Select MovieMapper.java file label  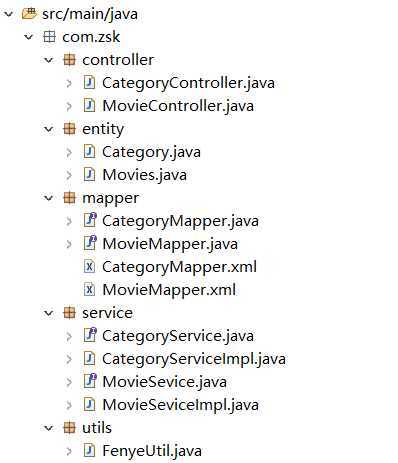pyautogui.click(x=170, y=244)
